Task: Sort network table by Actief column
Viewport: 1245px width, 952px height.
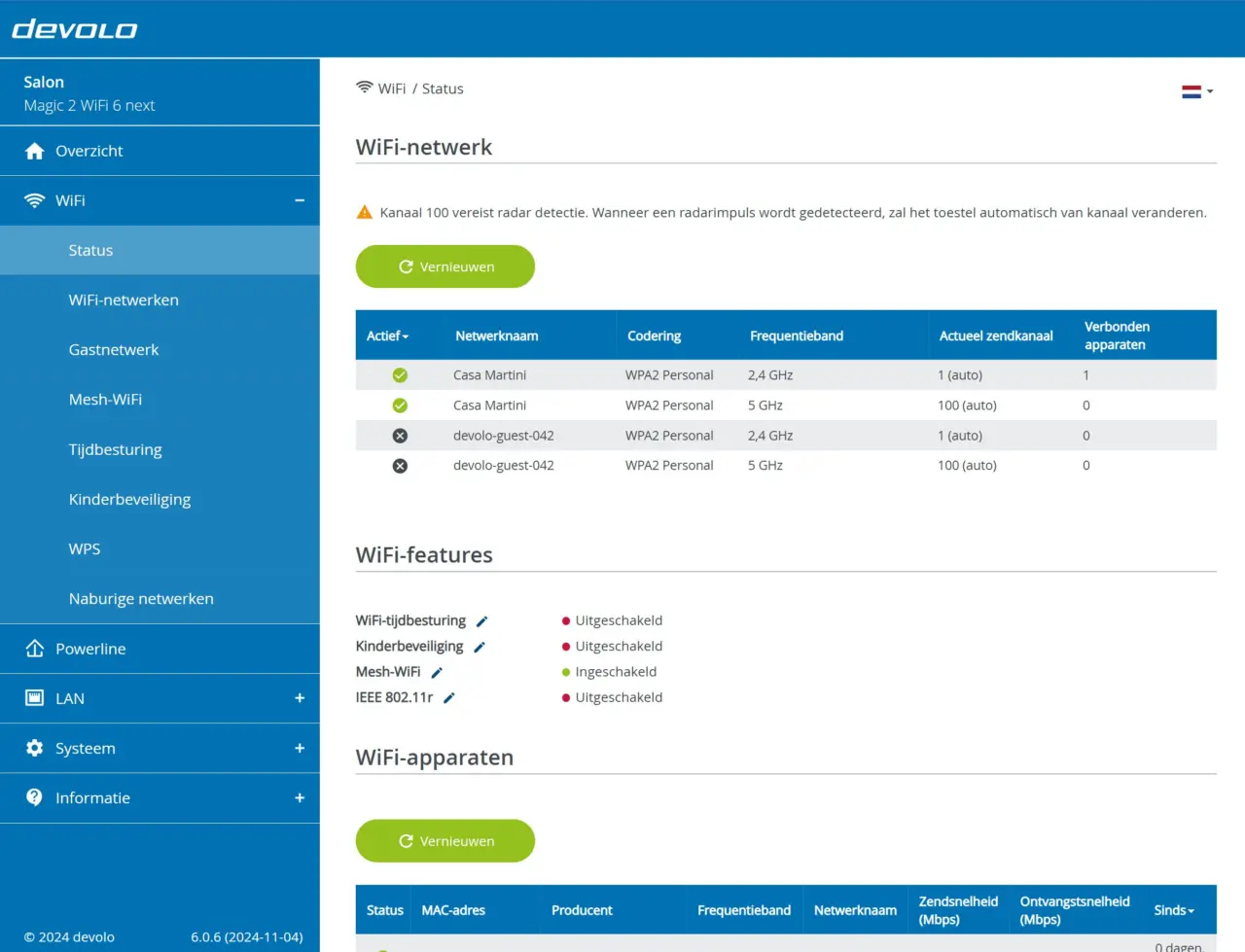Action: pyautogui.click(x=388, y=335)
